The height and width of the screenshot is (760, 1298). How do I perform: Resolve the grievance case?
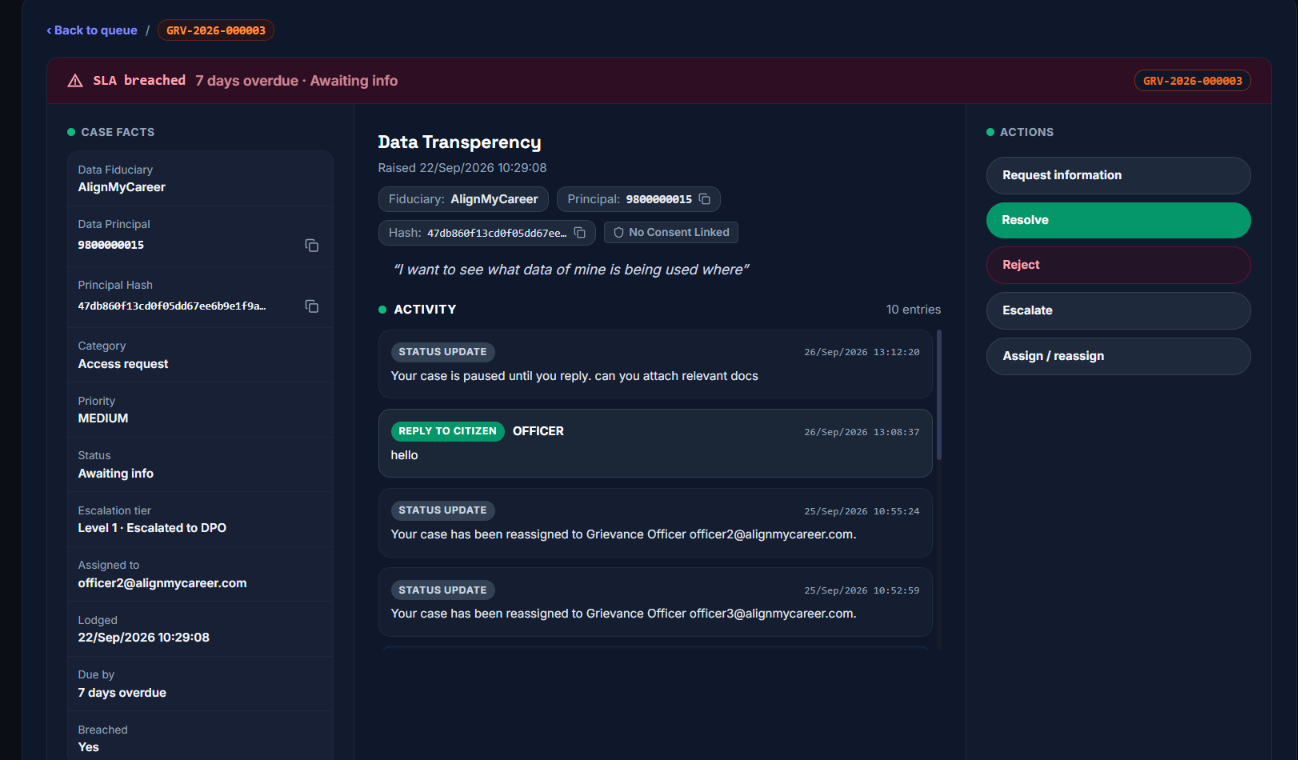[x=1118, y=220]
